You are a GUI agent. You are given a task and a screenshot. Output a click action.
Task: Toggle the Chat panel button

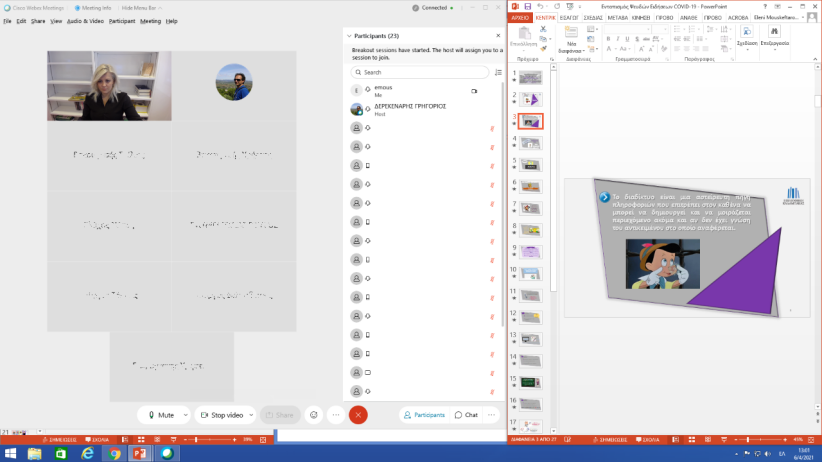pos(466,415)
